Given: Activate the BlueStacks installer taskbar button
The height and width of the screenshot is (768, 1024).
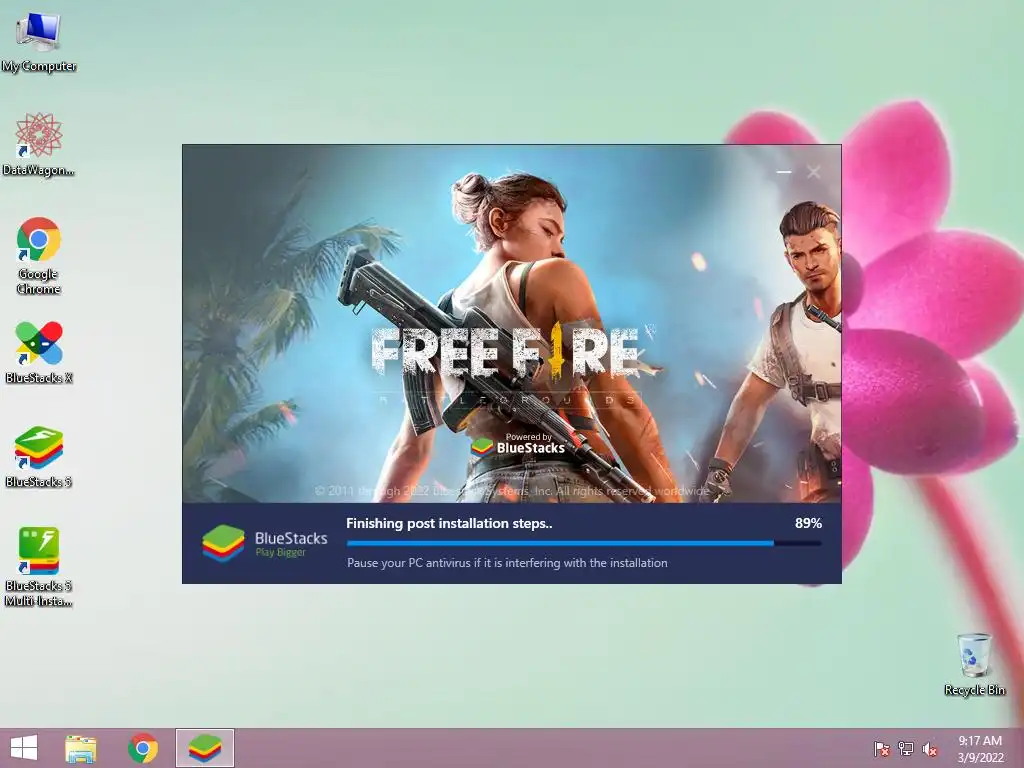Looking at the screenshot, I should 205,748.
